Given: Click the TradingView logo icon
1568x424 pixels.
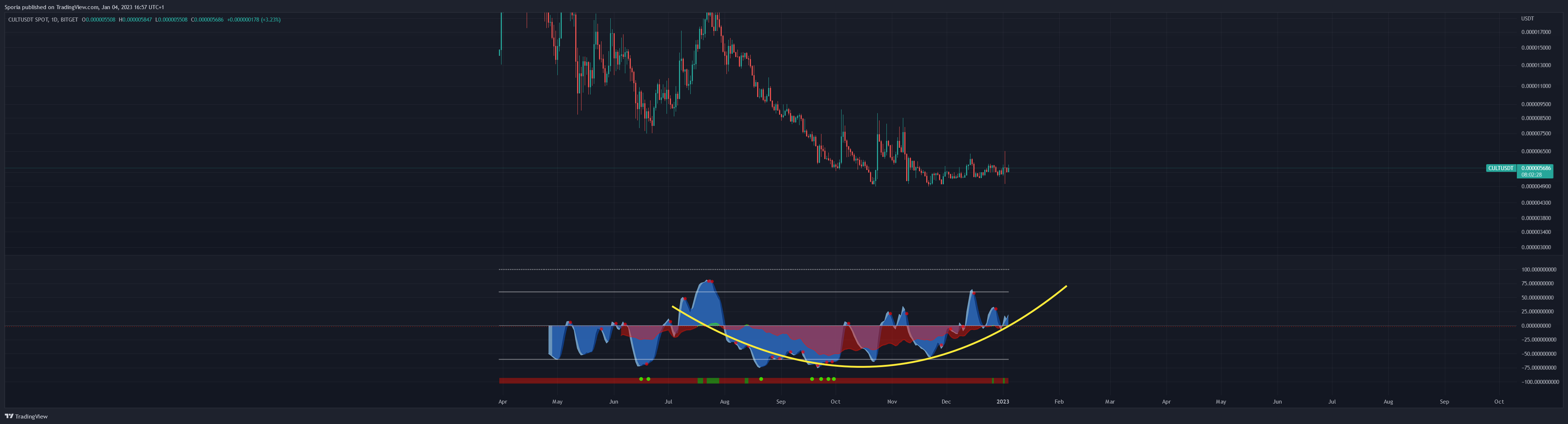Looking at the screenshot, I should [9, 417].
